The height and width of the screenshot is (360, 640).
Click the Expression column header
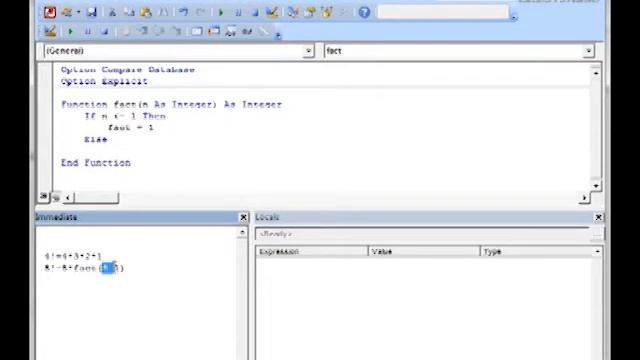pyautogui.click(x=312, y=251)
